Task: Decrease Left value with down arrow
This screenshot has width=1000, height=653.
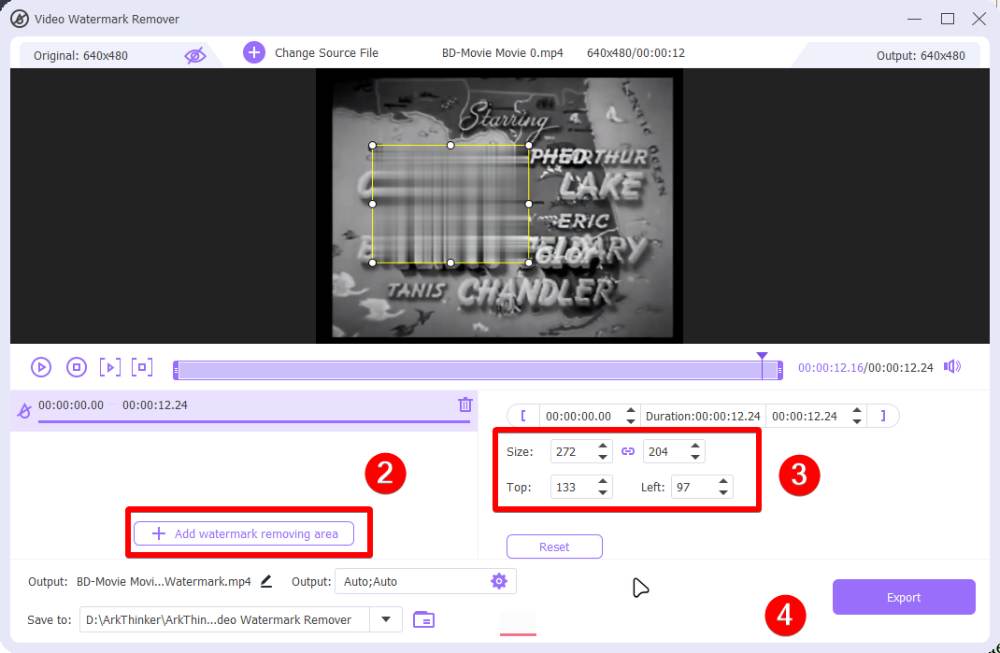Action: [x=723, y=492]
